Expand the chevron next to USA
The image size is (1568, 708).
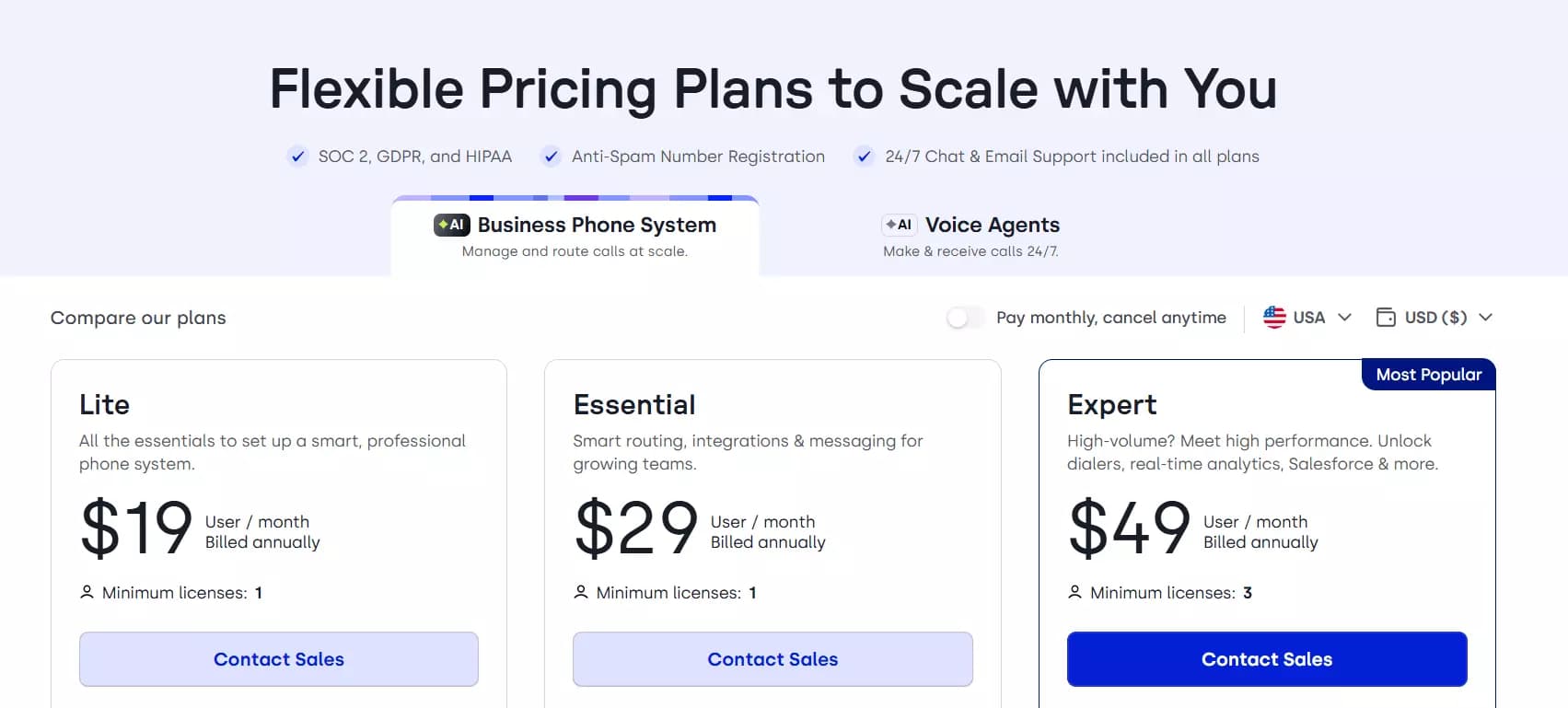pyautogui.click(x=1346, y=317)
